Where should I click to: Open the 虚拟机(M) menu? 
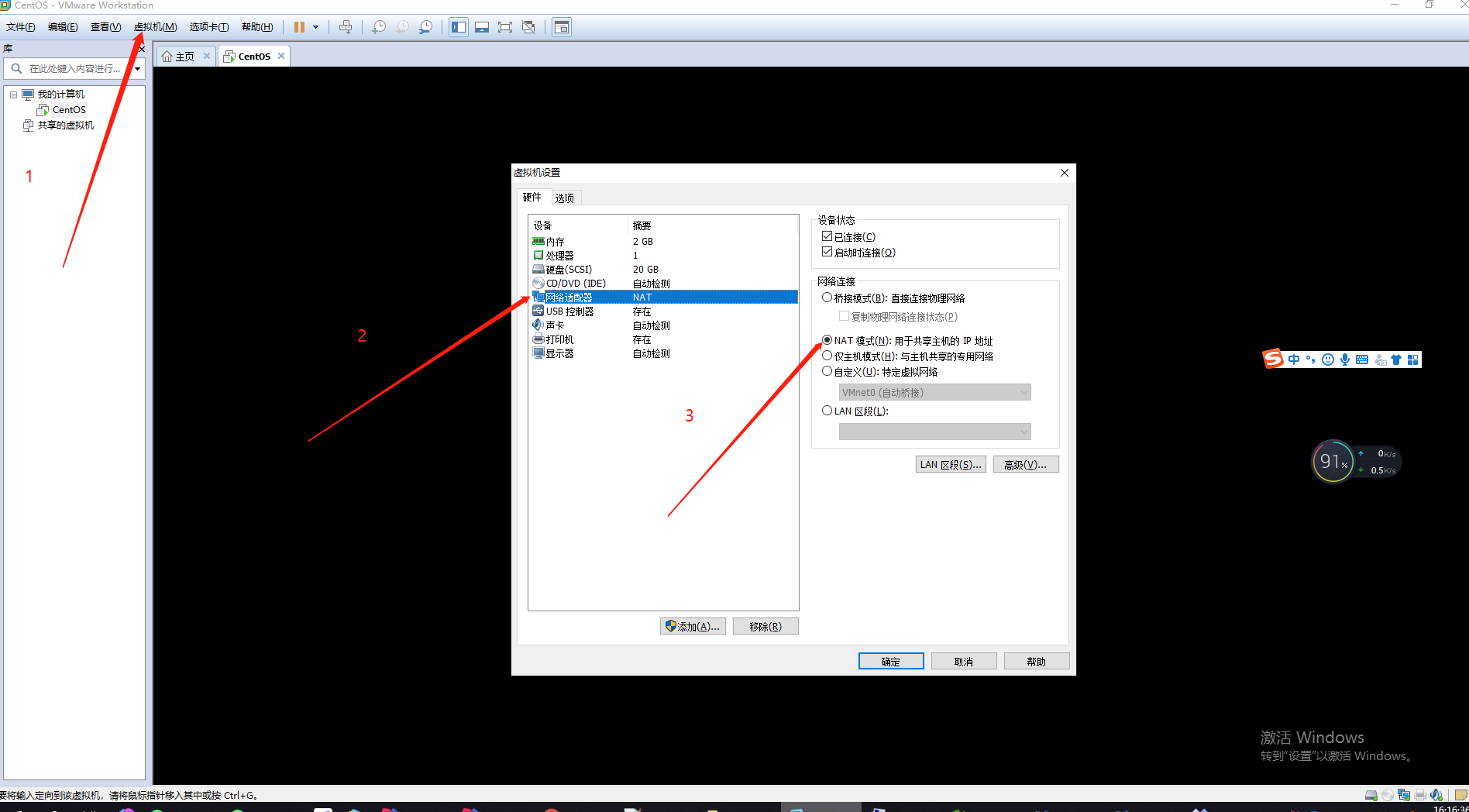(155, 27)
